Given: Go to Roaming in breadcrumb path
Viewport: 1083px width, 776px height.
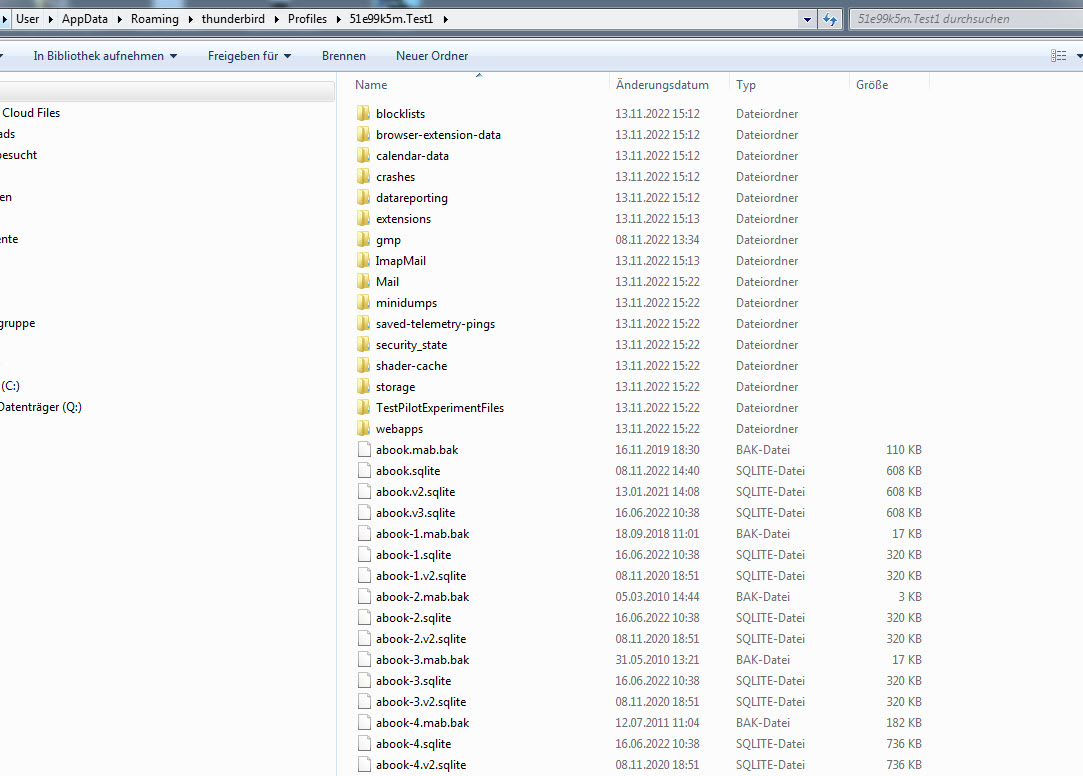Looking at the screenshot, I should (155, 19).
